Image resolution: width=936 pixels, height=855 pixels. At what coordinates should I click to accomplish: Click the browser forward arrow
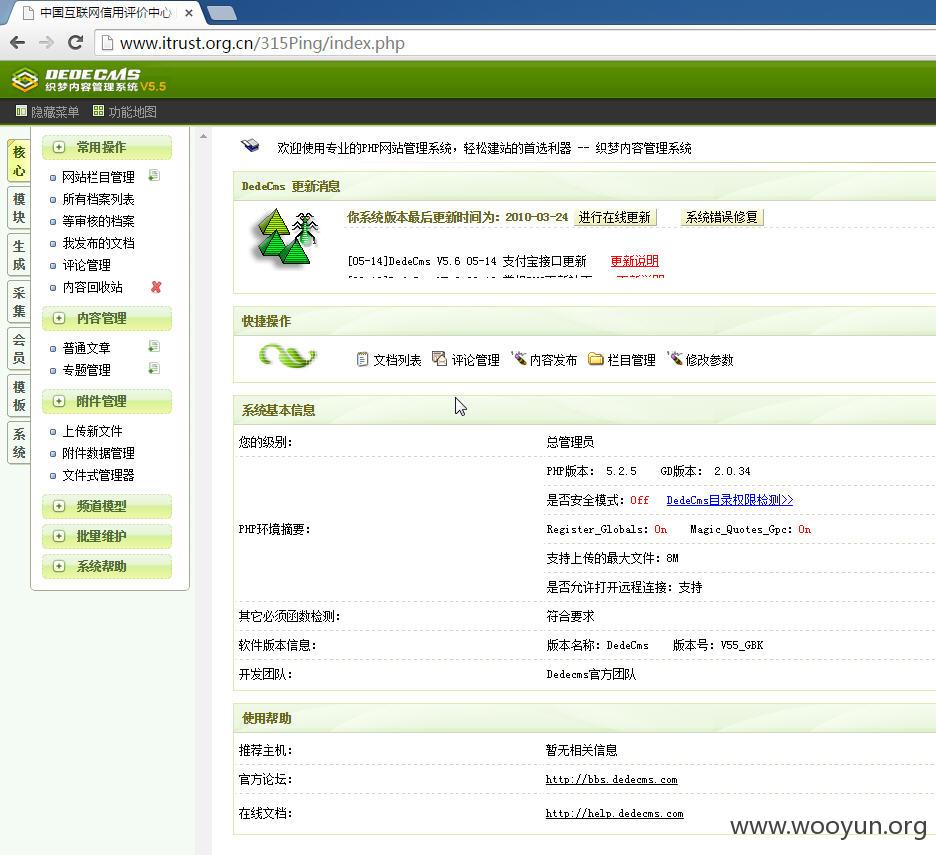[46, 42]
